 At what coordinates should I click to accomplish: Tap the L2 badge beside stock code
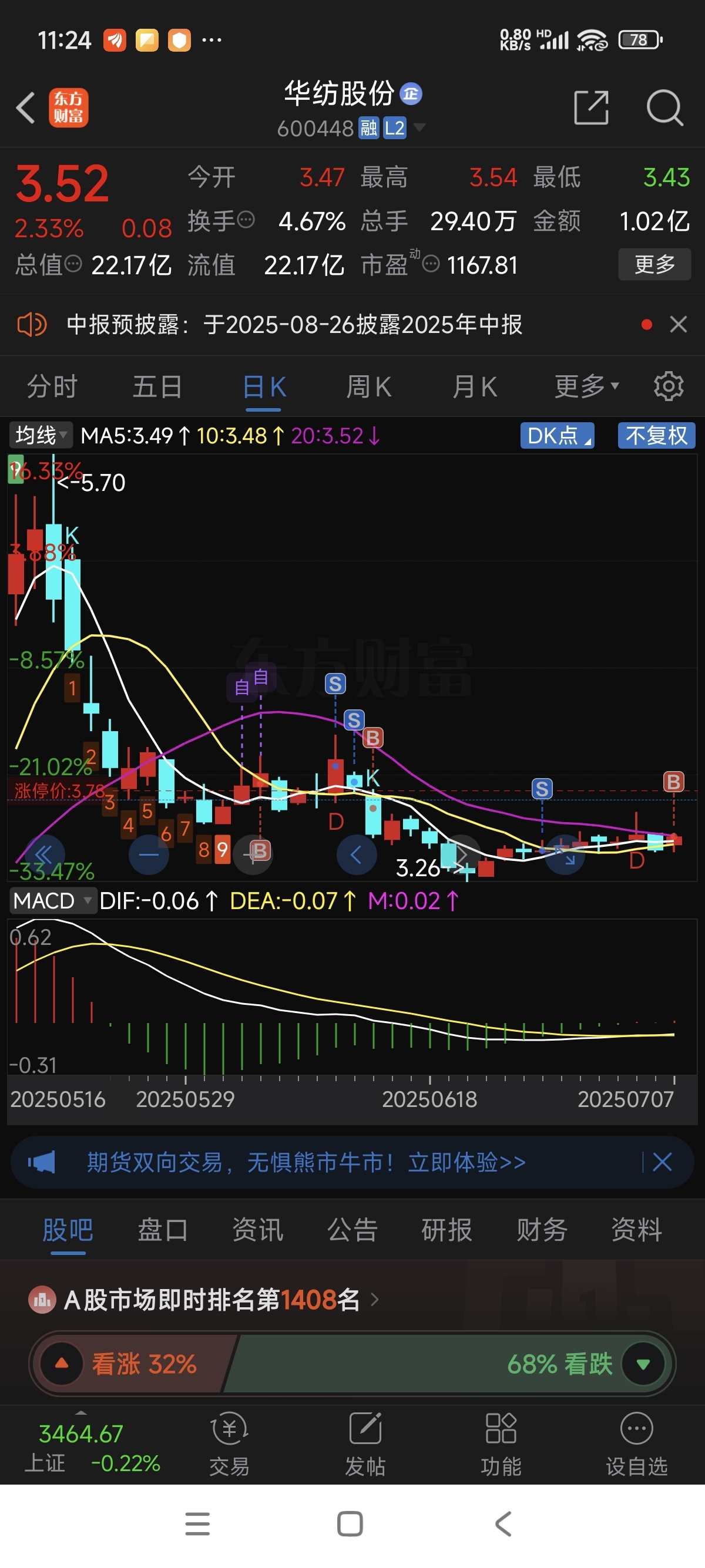(x=395, y=128)
